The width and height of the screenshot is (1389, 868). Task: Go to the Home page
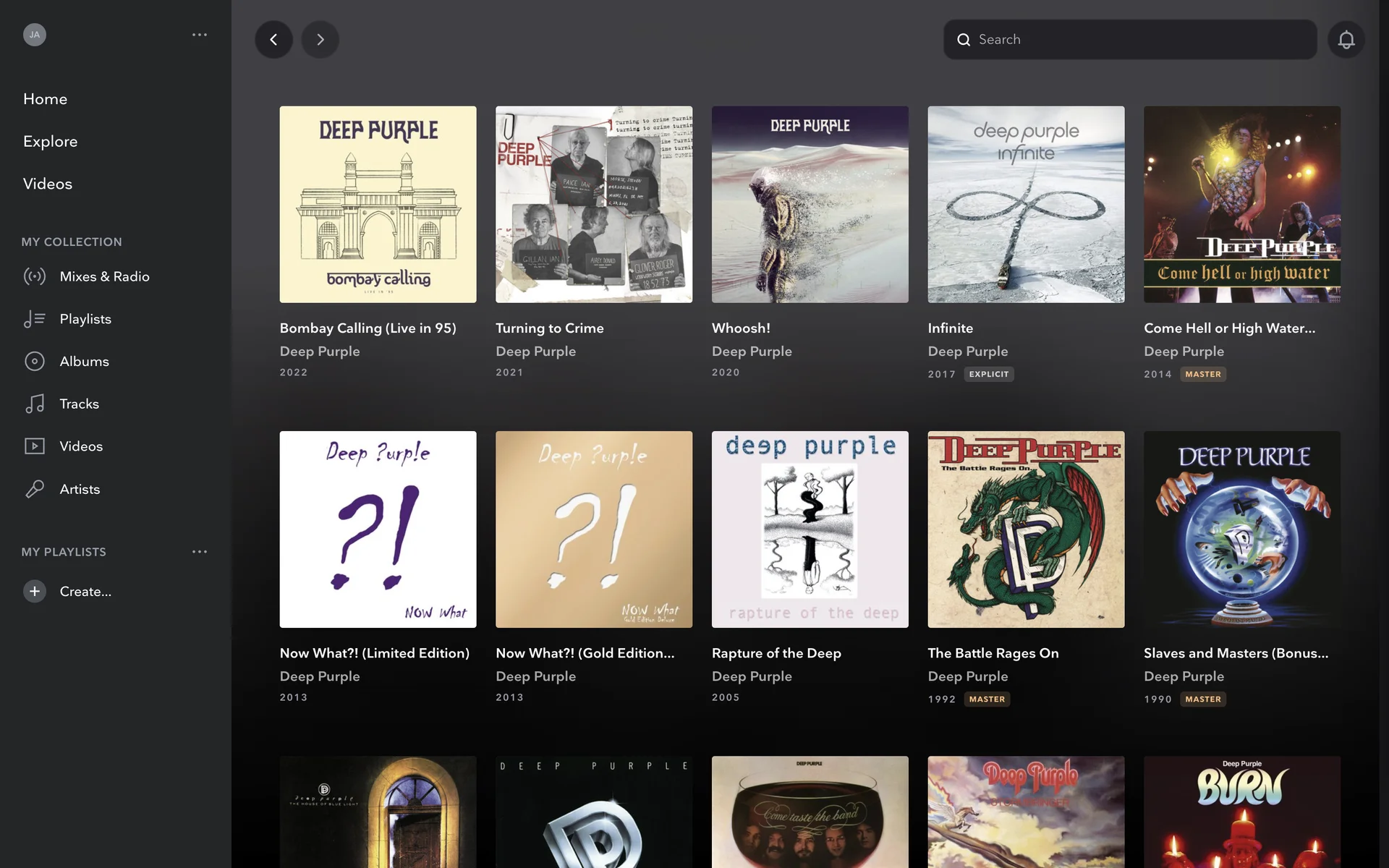click(x=45, y=99)
